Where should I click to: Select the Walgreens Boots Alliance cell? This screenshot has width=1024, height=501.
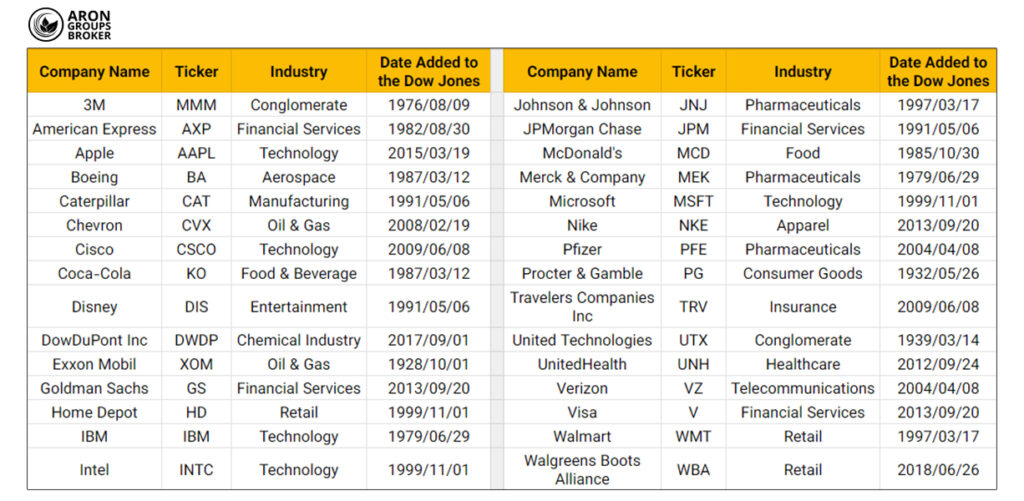click(x=582, y=470)
